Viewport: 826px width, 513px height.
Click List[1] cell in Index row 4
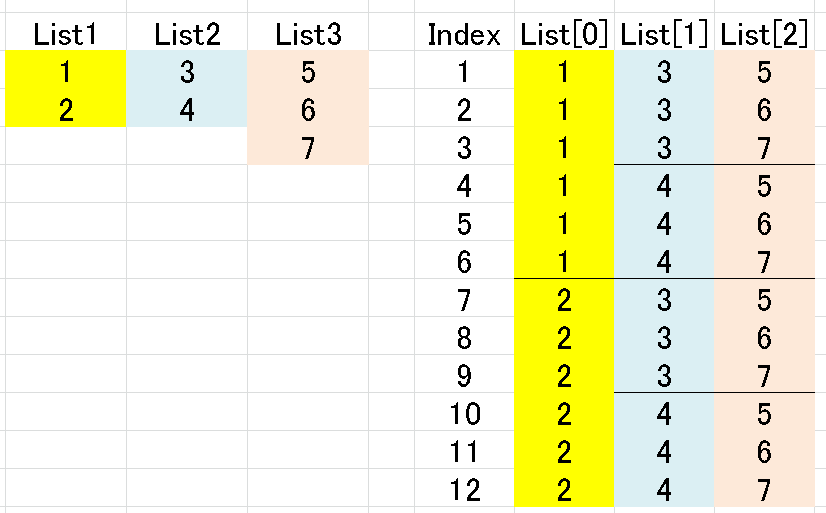[x=664, y=184]
